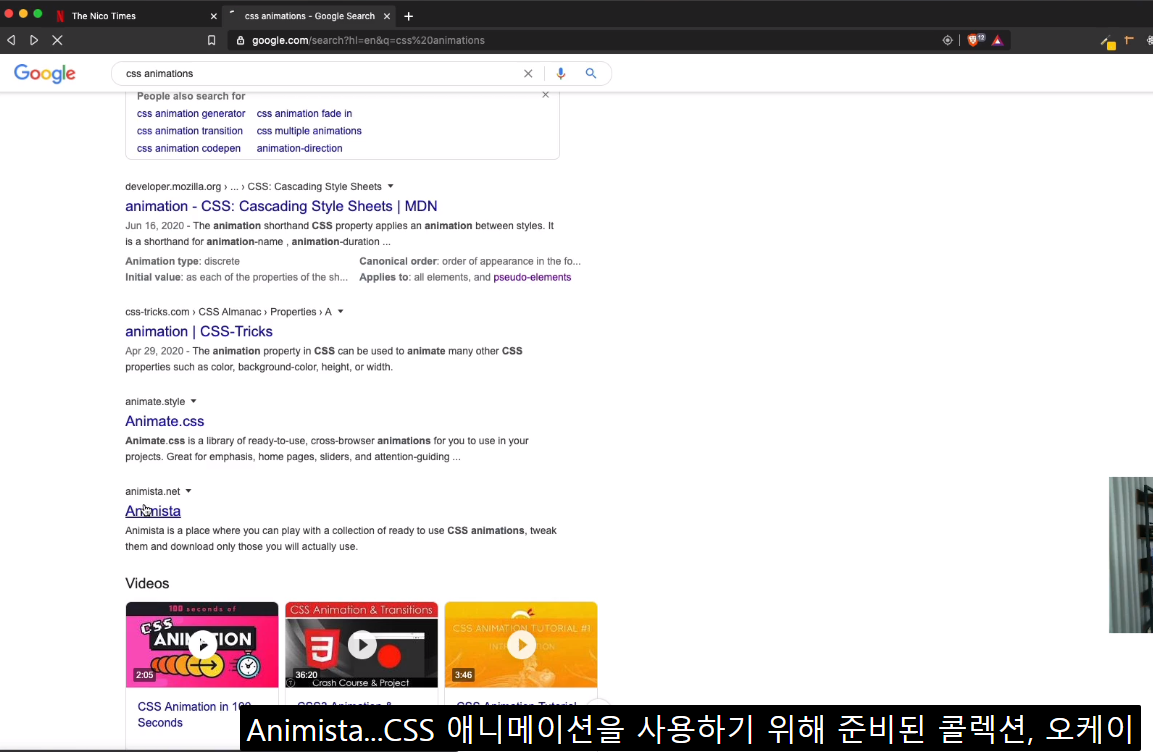
Task: Open animation-direction suggestion
Action: click(299, 148)
